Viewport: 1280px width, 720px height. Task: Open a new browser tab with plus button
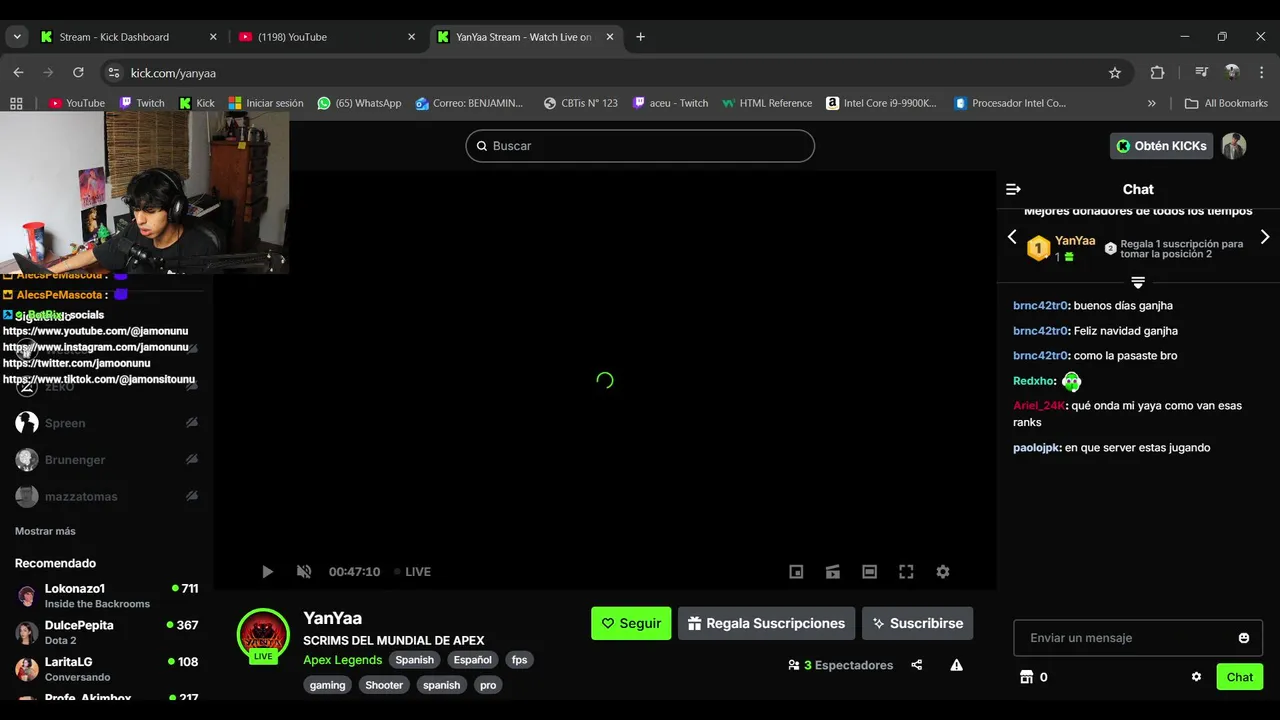[x=640, y=37]
